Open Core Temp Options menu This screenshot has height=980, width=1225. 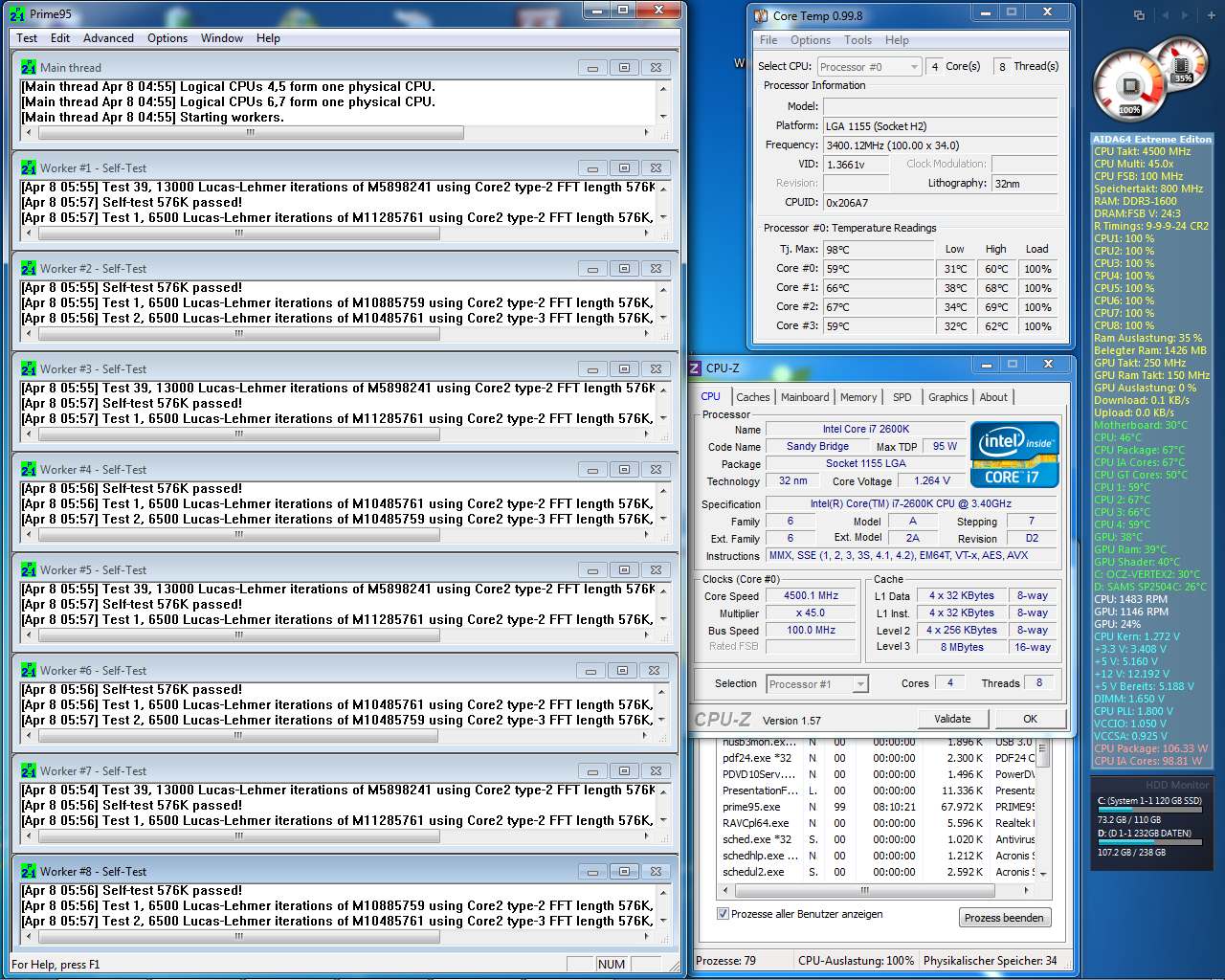811,40
